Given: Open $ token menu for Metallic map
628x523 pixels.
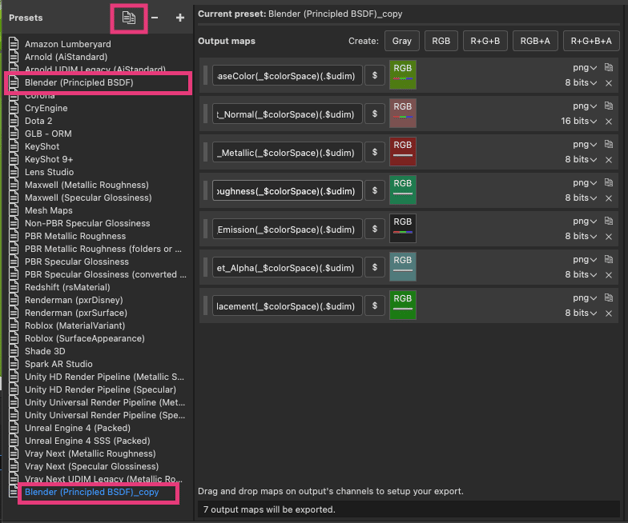Looking at the screenshot, I should (x=374, y=152).
